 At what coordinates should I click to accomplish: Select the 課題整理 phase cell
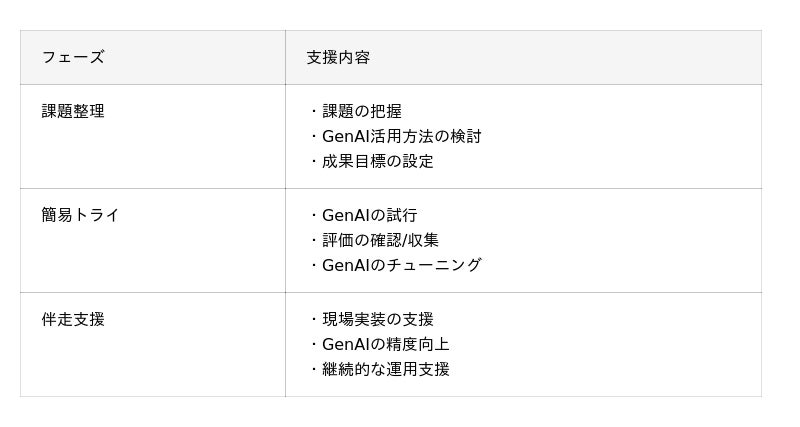point(73,111)
